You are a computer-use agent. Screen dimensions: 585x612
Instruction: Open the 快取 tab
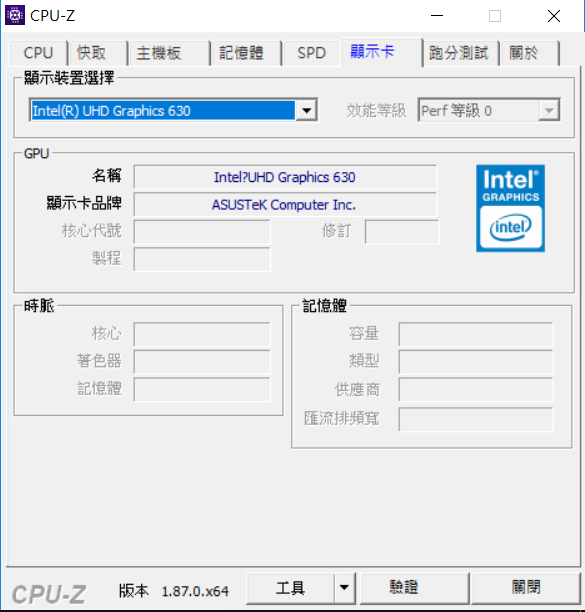(x=98, y=53)
